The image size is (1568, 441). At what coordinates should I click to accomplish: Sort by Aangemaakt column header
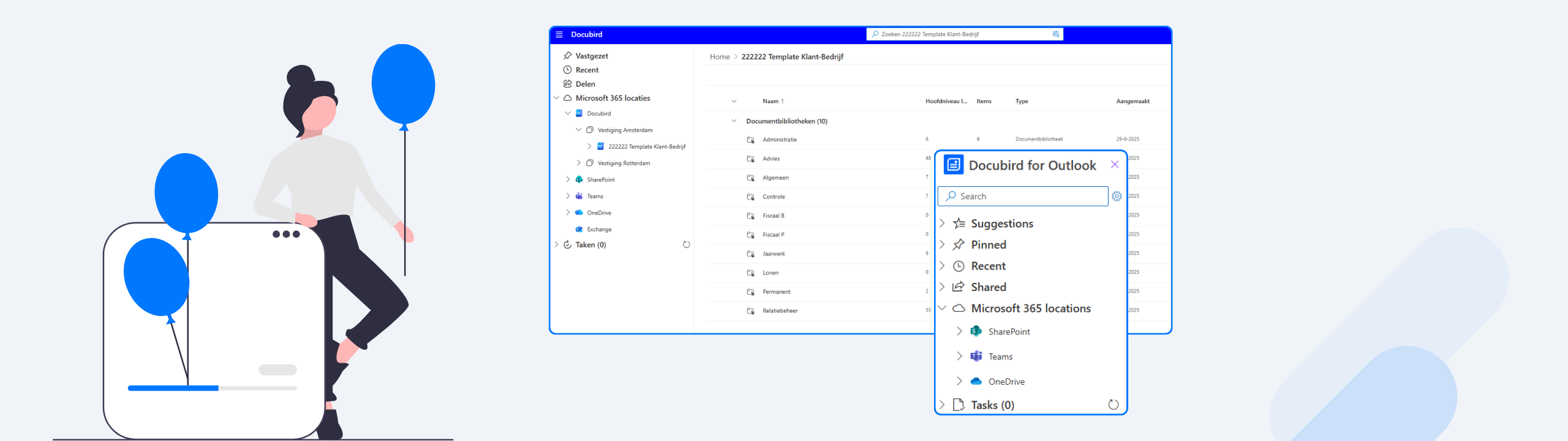pyautogui.click(x=1133, y=102)
